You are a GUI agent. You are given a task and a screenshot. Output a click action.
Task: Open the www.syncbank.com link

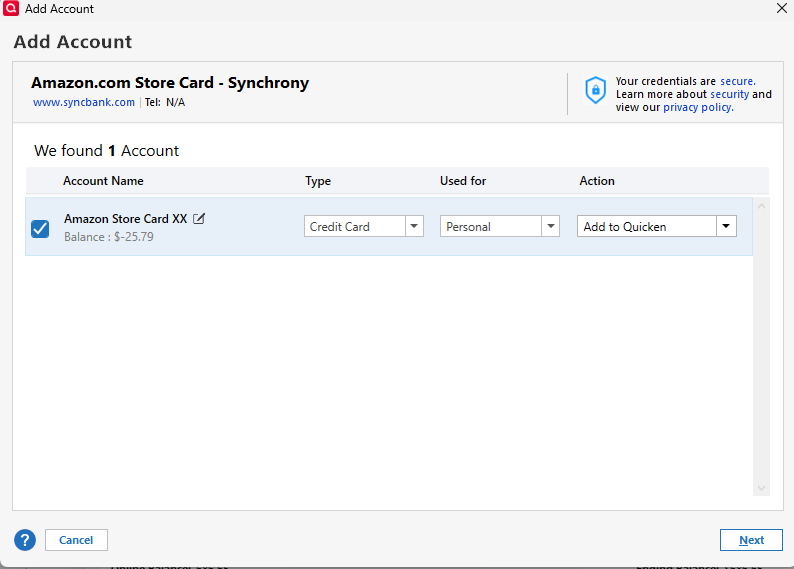tap(84, 102)
